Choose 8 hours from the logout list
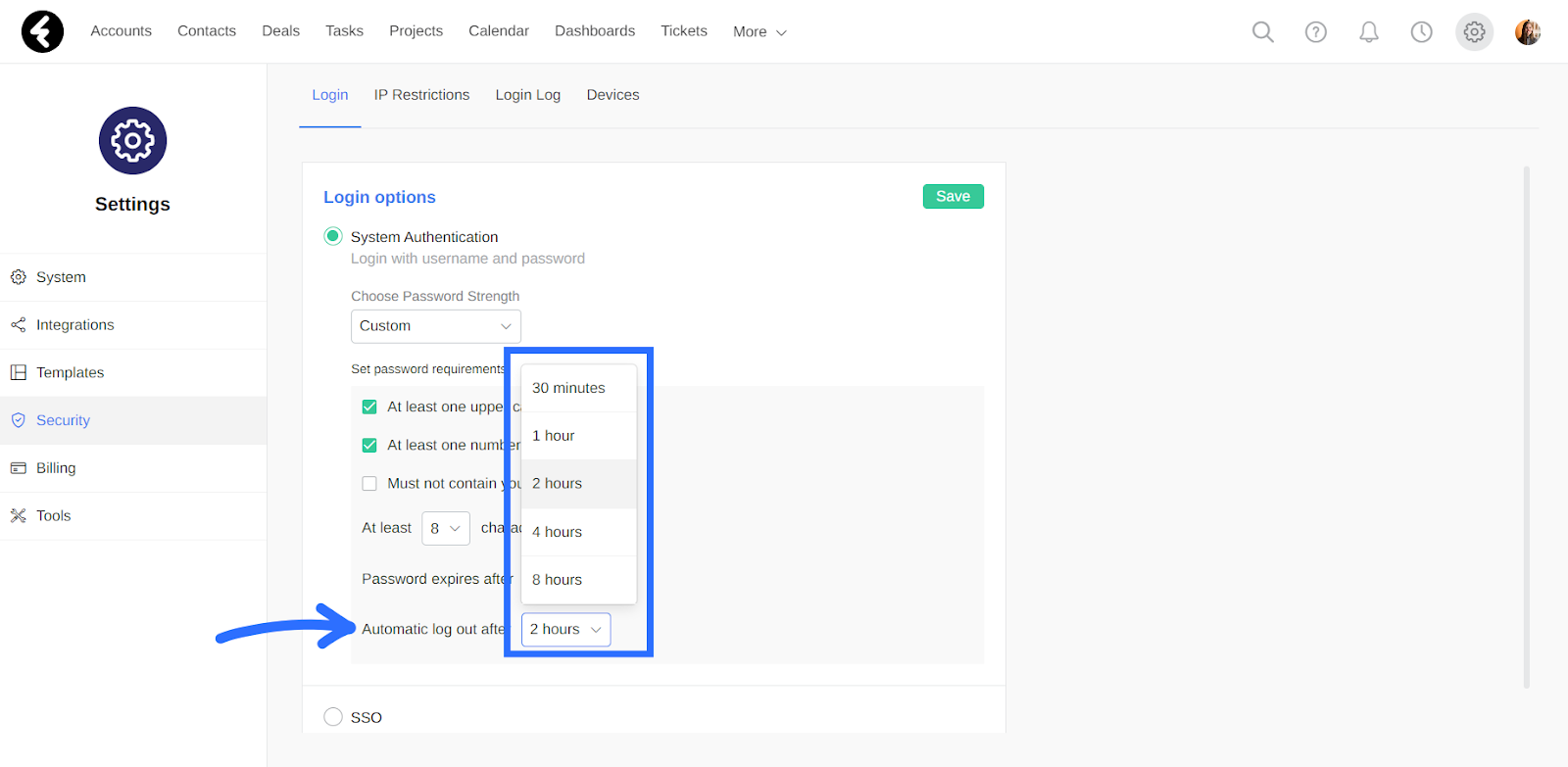Screen dimensions: 1568x767 pos(579,580)
